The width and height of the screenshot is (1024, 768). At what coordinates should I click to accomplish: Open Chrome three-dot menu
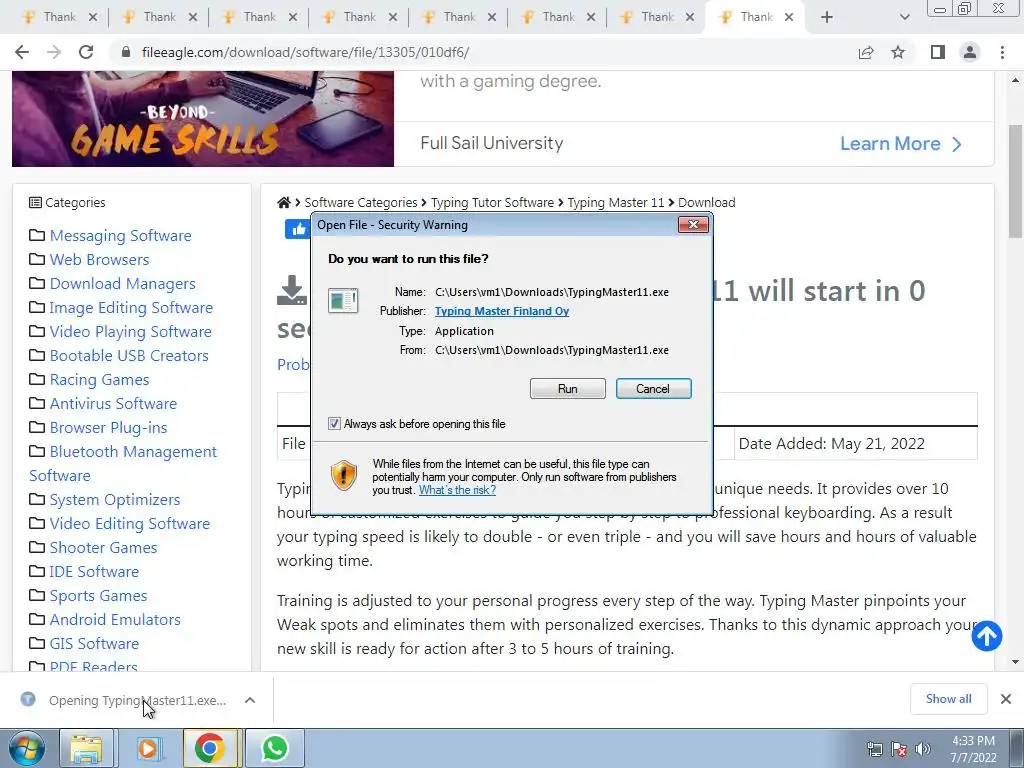click(1002, 52)
